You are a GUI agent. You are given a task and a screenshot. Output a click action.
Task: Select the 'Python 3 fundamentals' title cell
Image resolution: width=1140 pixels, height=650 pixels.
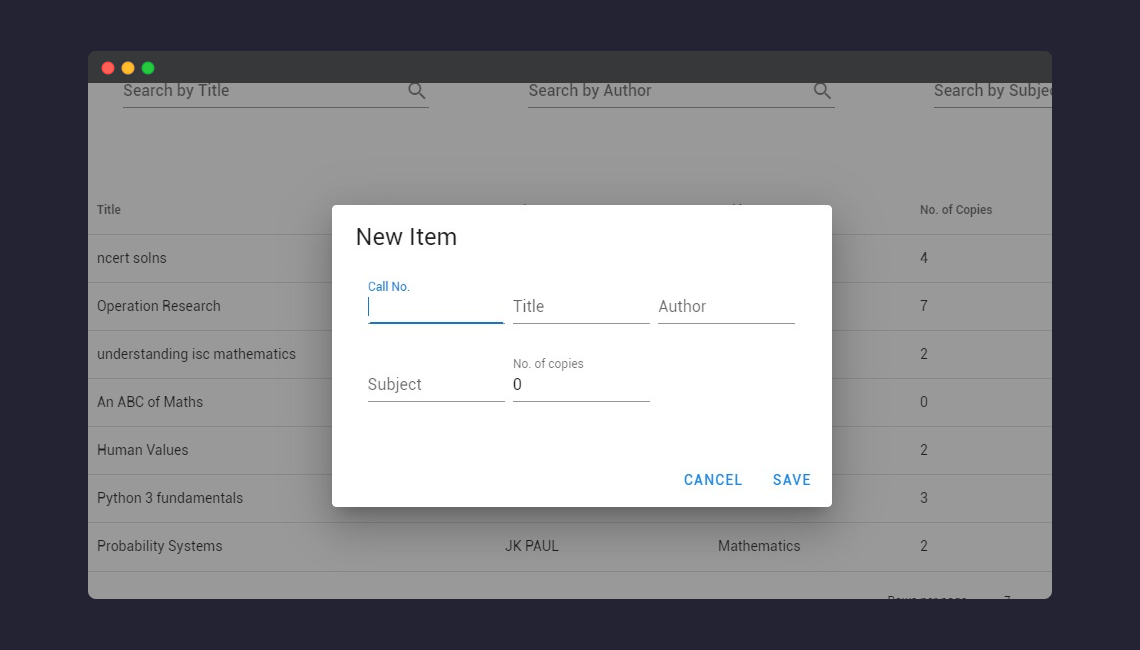(x=170, y=498)
